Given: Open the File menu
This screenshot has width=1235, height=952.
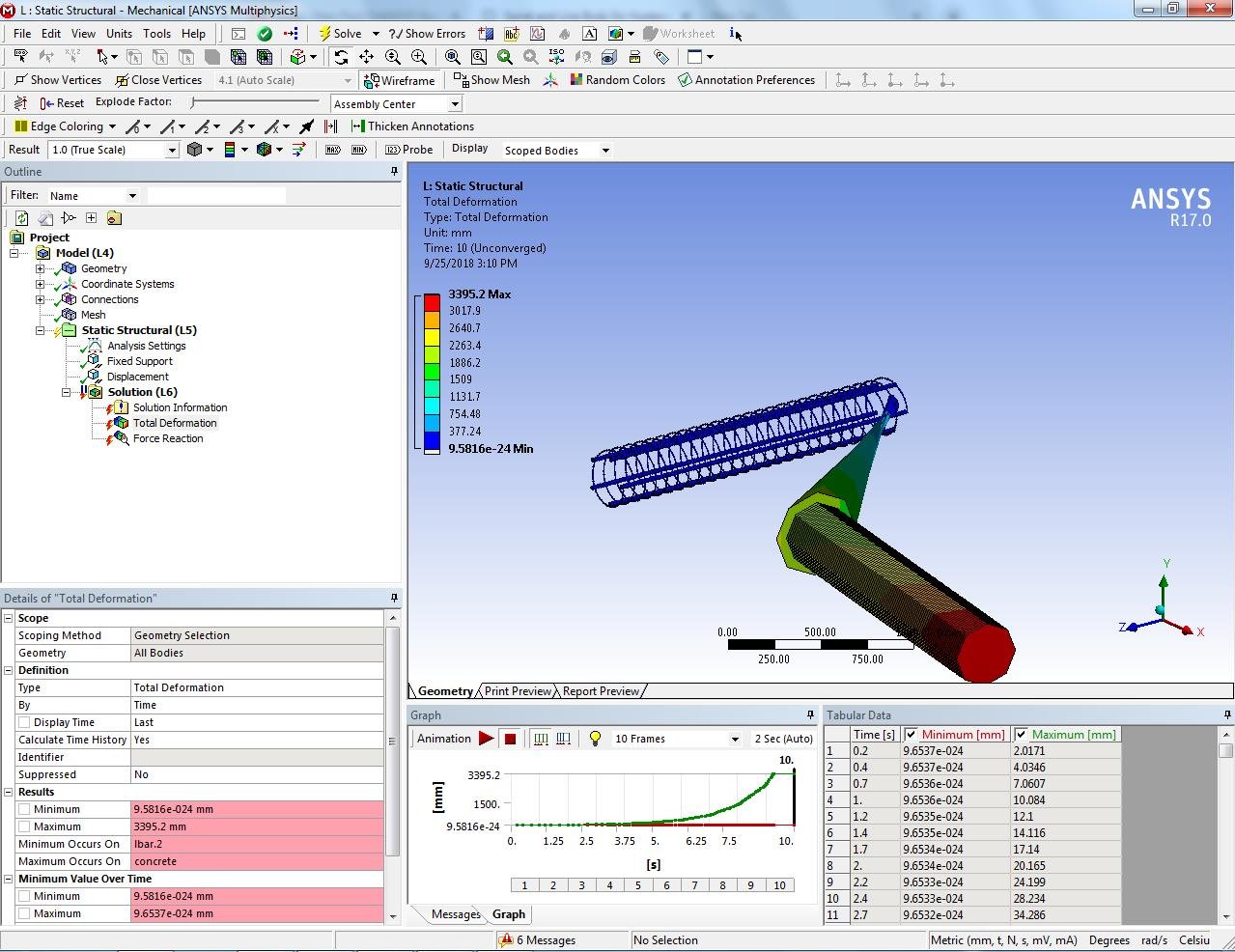Looking at the screenshot, I should pyautogui.click(x=22, y=34).
